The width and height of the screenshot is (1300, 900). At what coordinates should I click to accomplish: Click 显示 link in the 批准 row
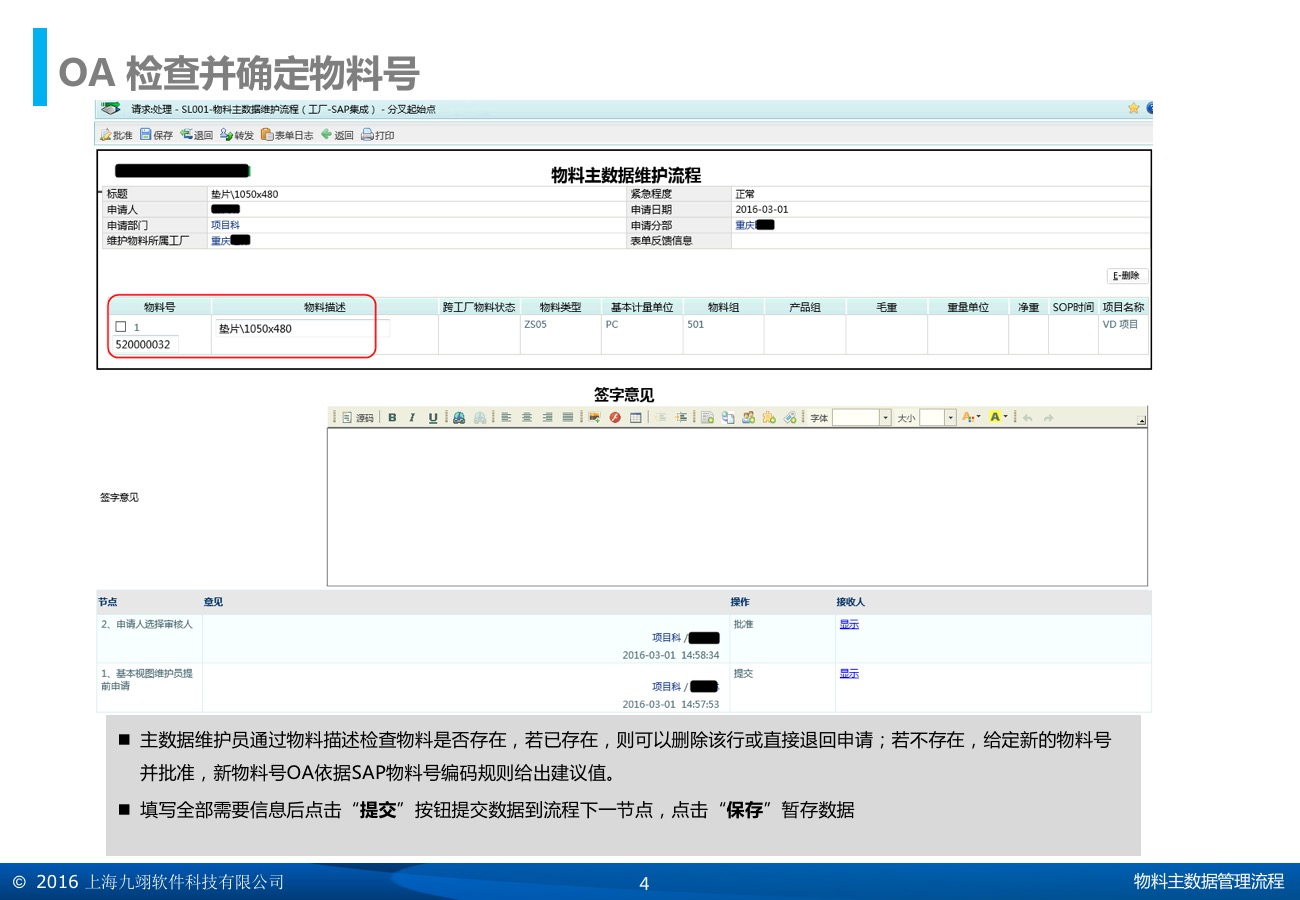(x=849, y=625)
